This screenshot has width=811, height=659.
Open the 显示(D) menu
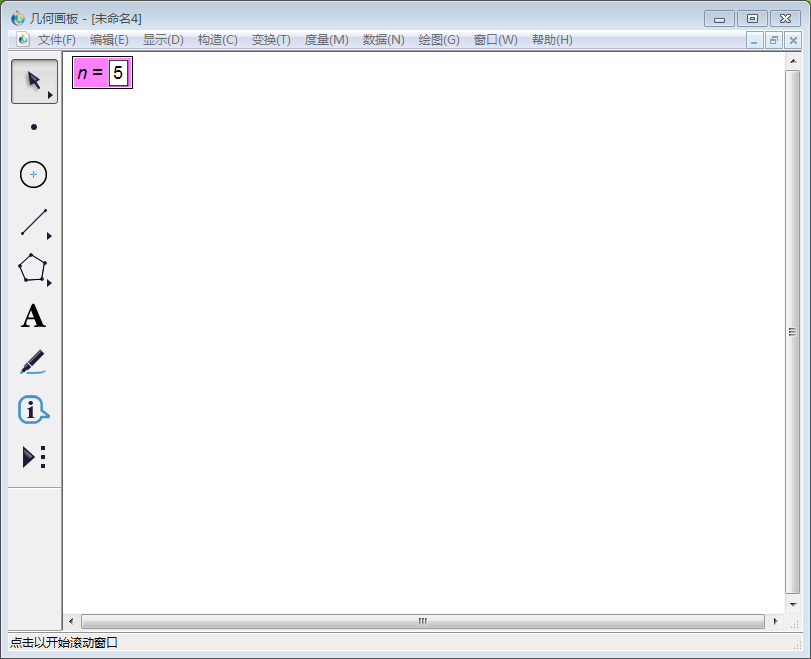pos(163,40)
